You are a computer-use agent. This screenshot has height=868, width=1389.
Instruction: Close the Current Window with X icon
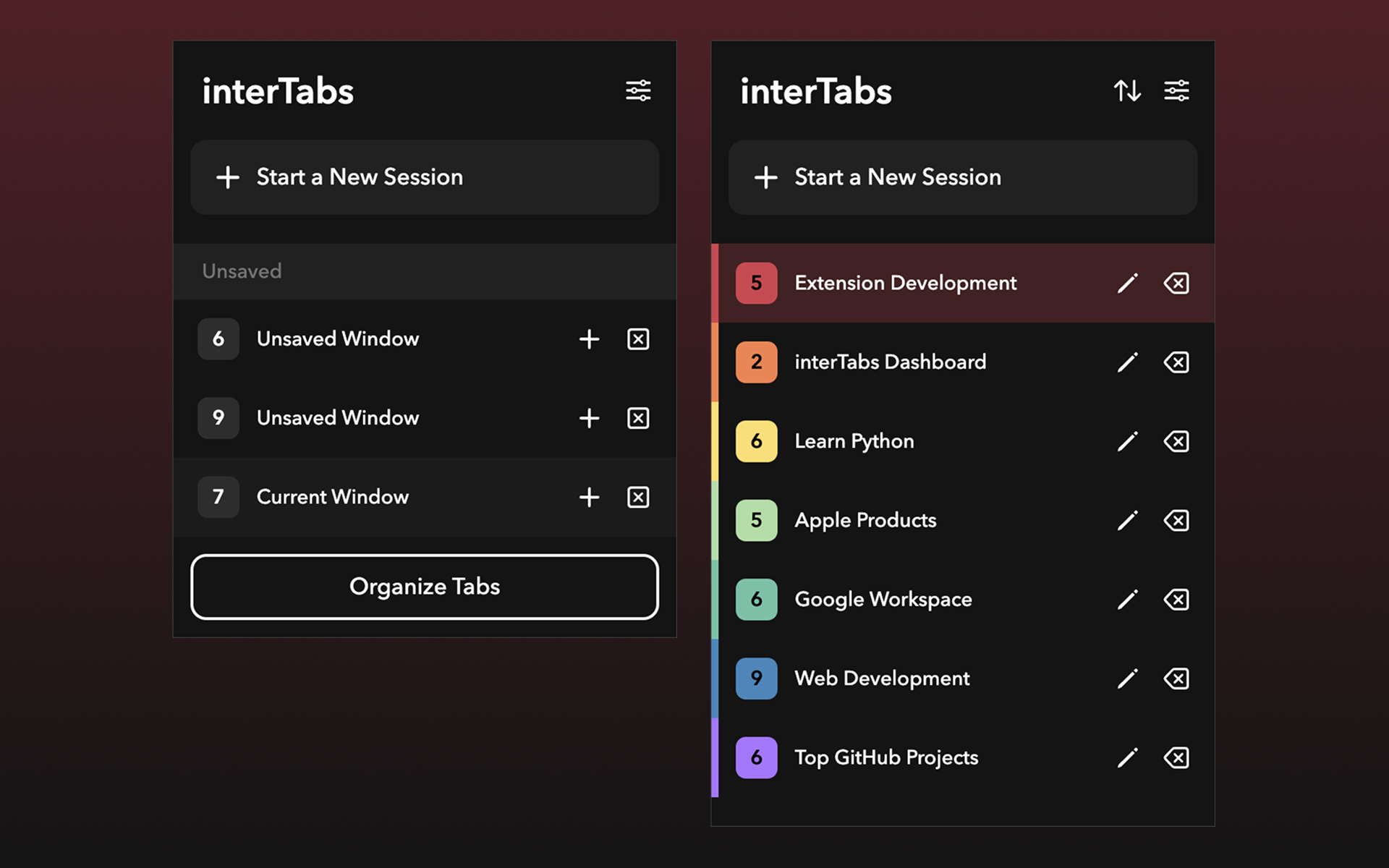pyautogui.click(x=638, y=498)
